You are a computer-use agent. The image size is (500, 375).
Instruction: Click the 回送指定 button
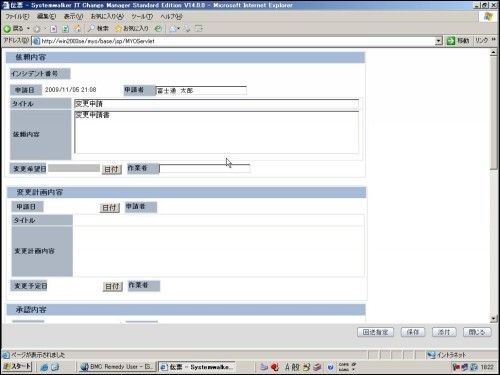[375, 332]
